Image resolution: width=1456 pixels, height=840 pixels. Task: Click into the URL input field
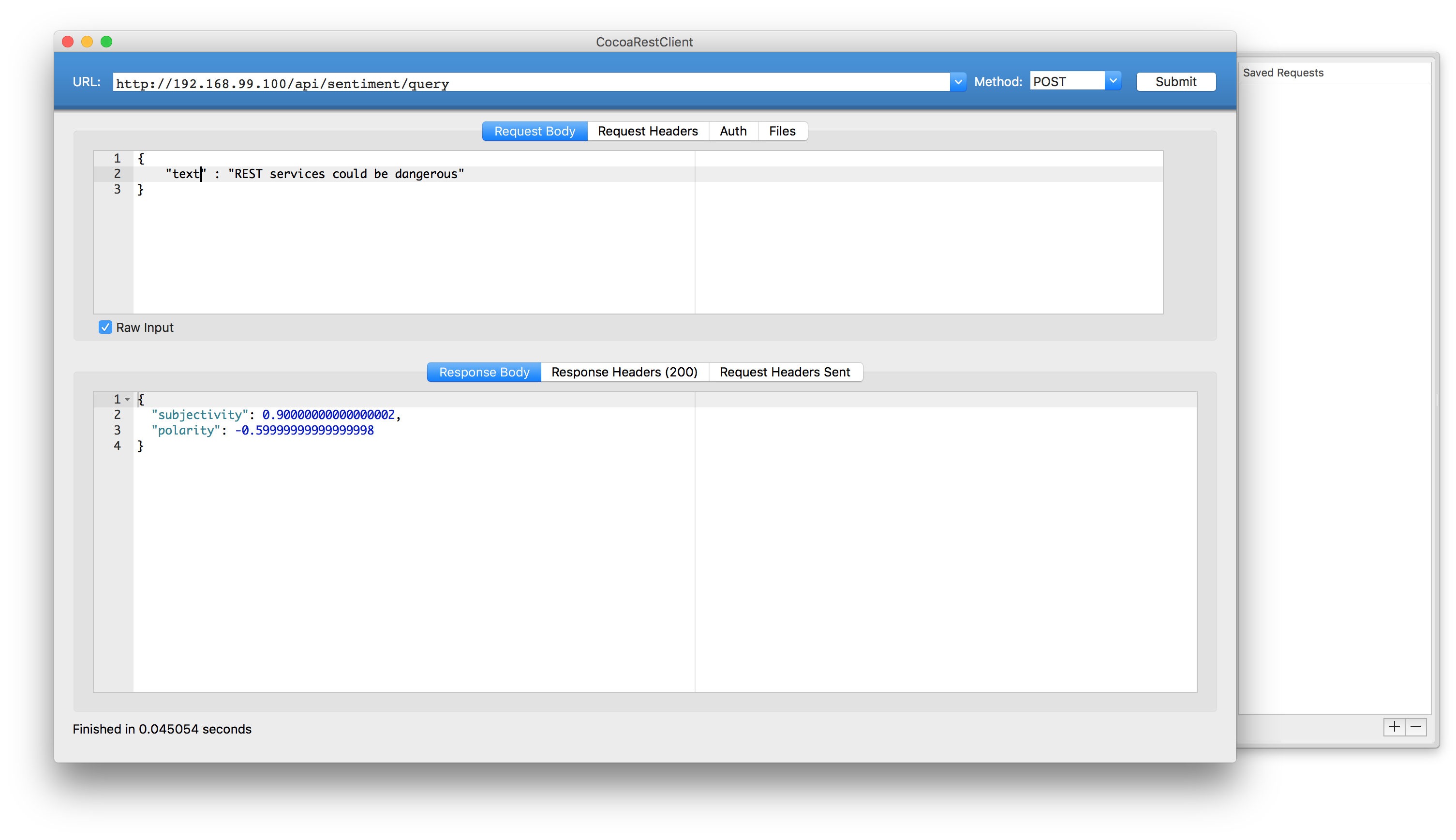(531, 82)
